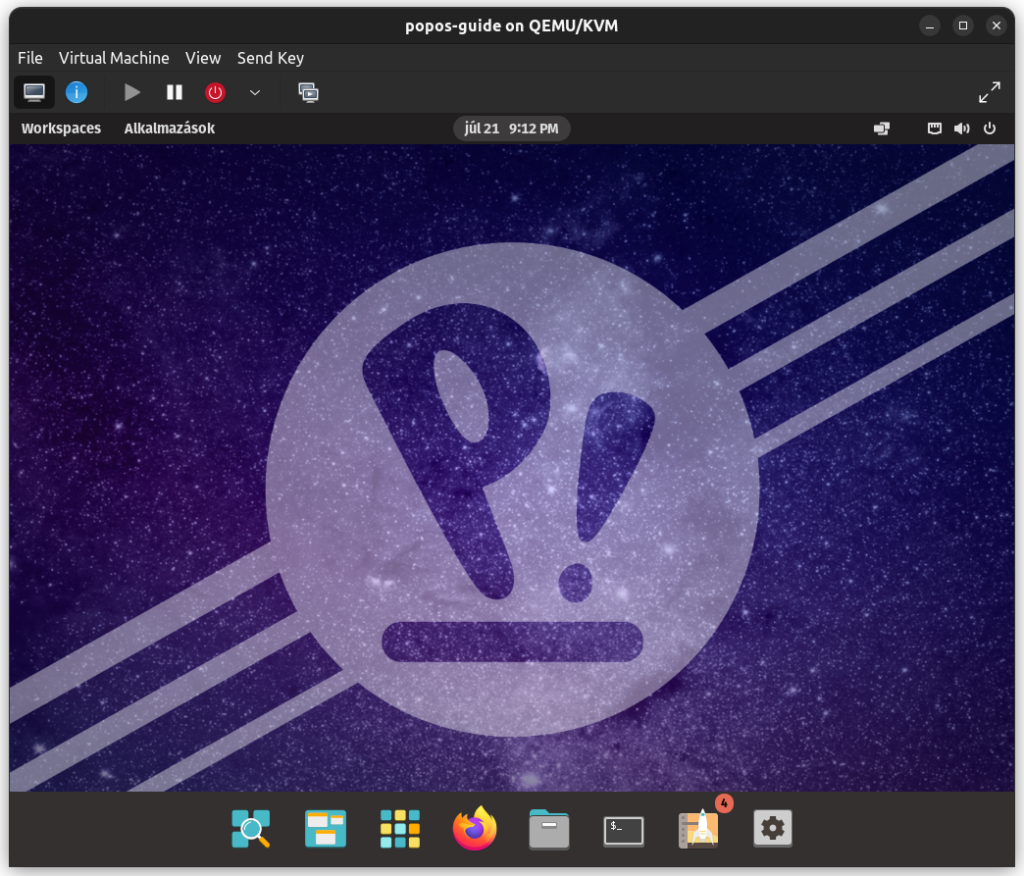The height and width of the screenshot is (876, 1024).
Task: Expand the shutdown options dropdown arrow
Action: coord(255,92)
